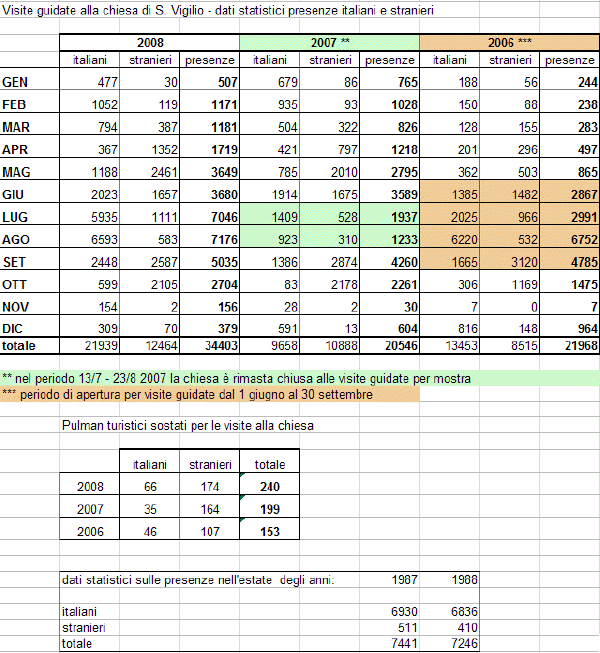This screenshot has height=653, width=600.
Task: Click the orange footnote 'periodo di apertura per visite guidate'
Action: coord(209,394)
